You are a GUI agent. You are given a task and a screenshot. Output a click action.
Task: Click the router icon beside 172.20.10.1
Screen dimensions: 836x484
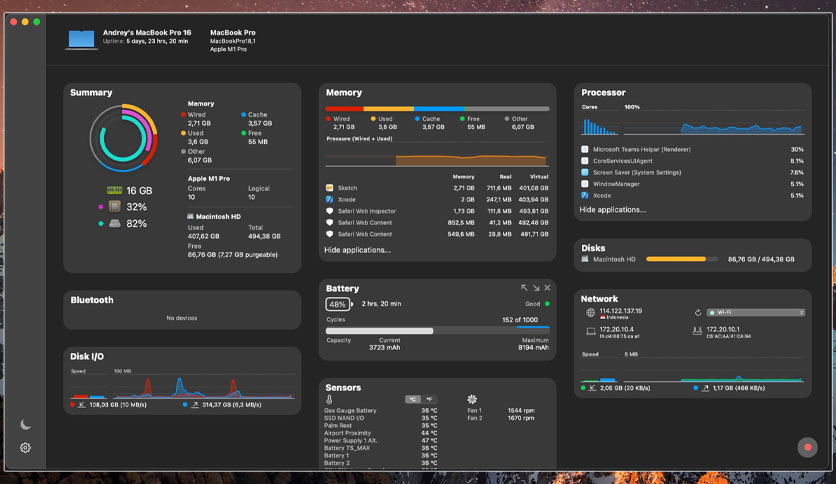pyautogui.click(x=697, y=332)
